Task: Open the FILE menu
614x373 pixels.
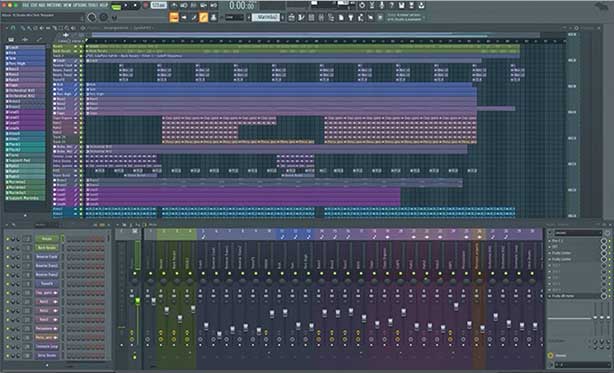Action: point(25,5)
